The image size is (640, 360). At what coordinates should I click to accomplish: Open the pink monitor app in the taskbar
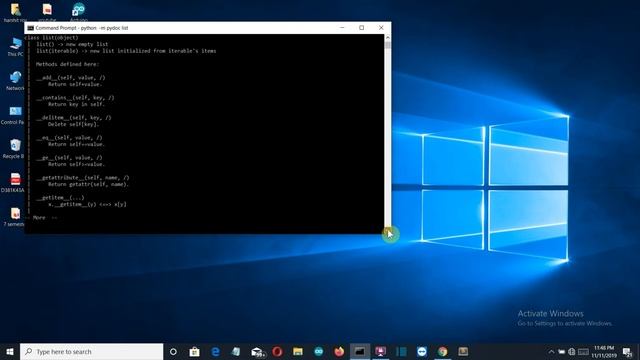(x=380, y=351)
